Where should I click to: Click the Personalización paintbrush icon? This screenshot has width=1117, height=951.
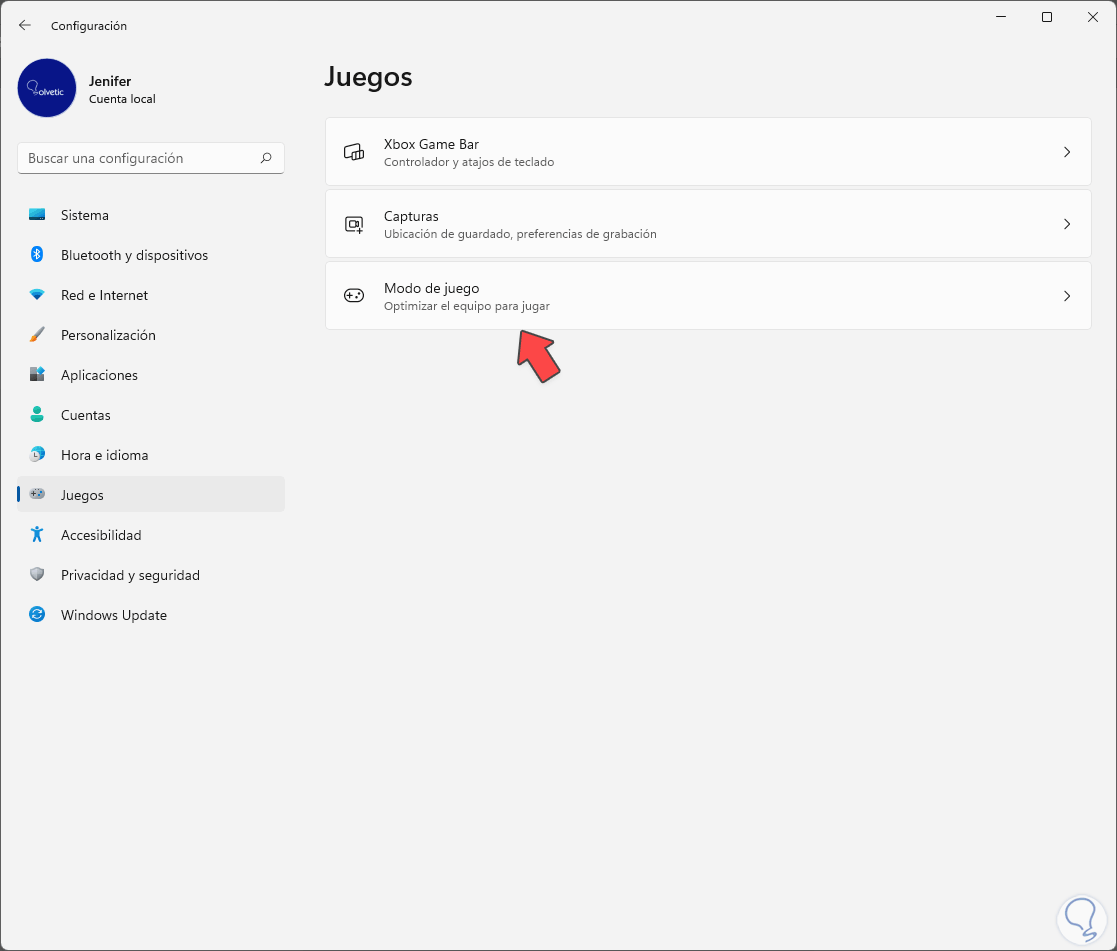tap(37, 335)
